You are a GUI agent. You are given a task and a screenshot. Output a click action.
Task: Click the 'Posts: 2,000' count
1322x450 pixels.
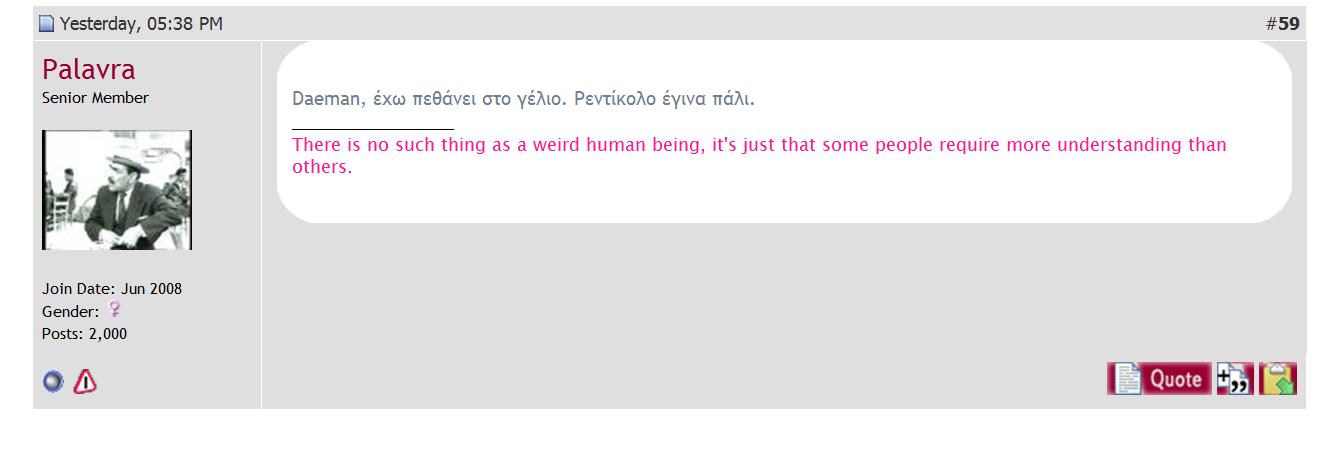[x=84, y=334]
